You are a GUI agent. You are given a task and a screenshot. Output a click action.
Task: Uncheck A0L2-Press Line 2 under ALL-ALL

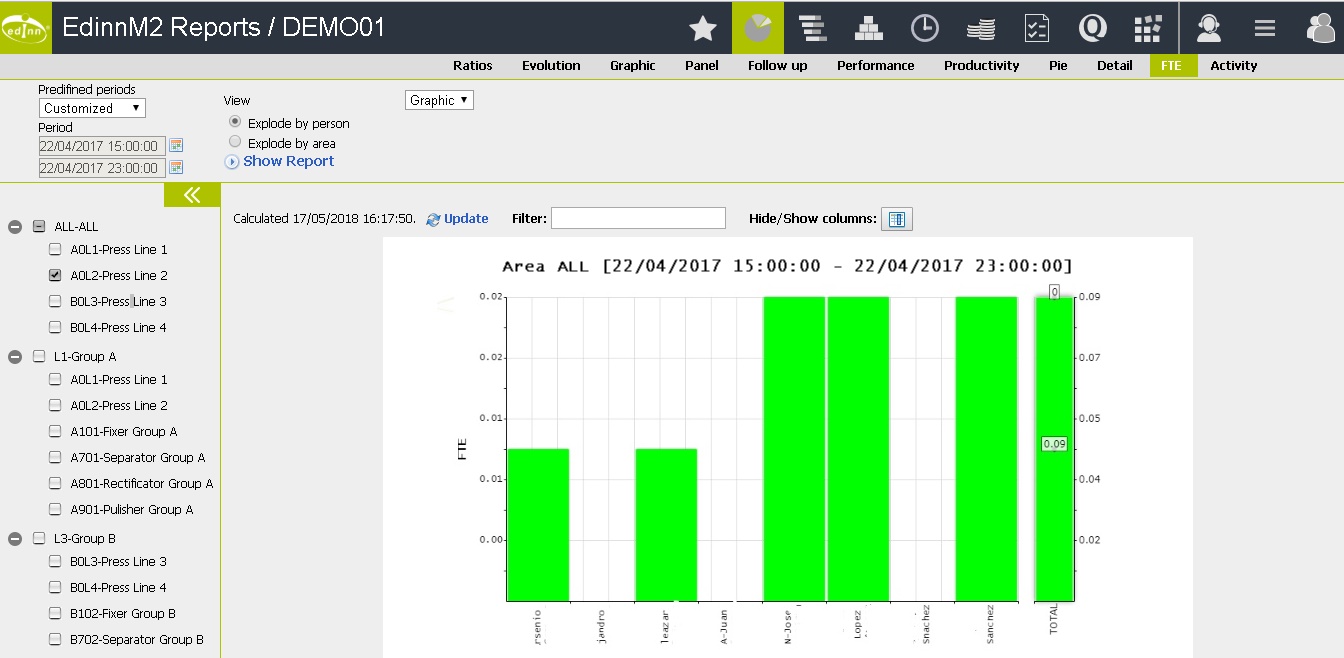click(55, 275)
